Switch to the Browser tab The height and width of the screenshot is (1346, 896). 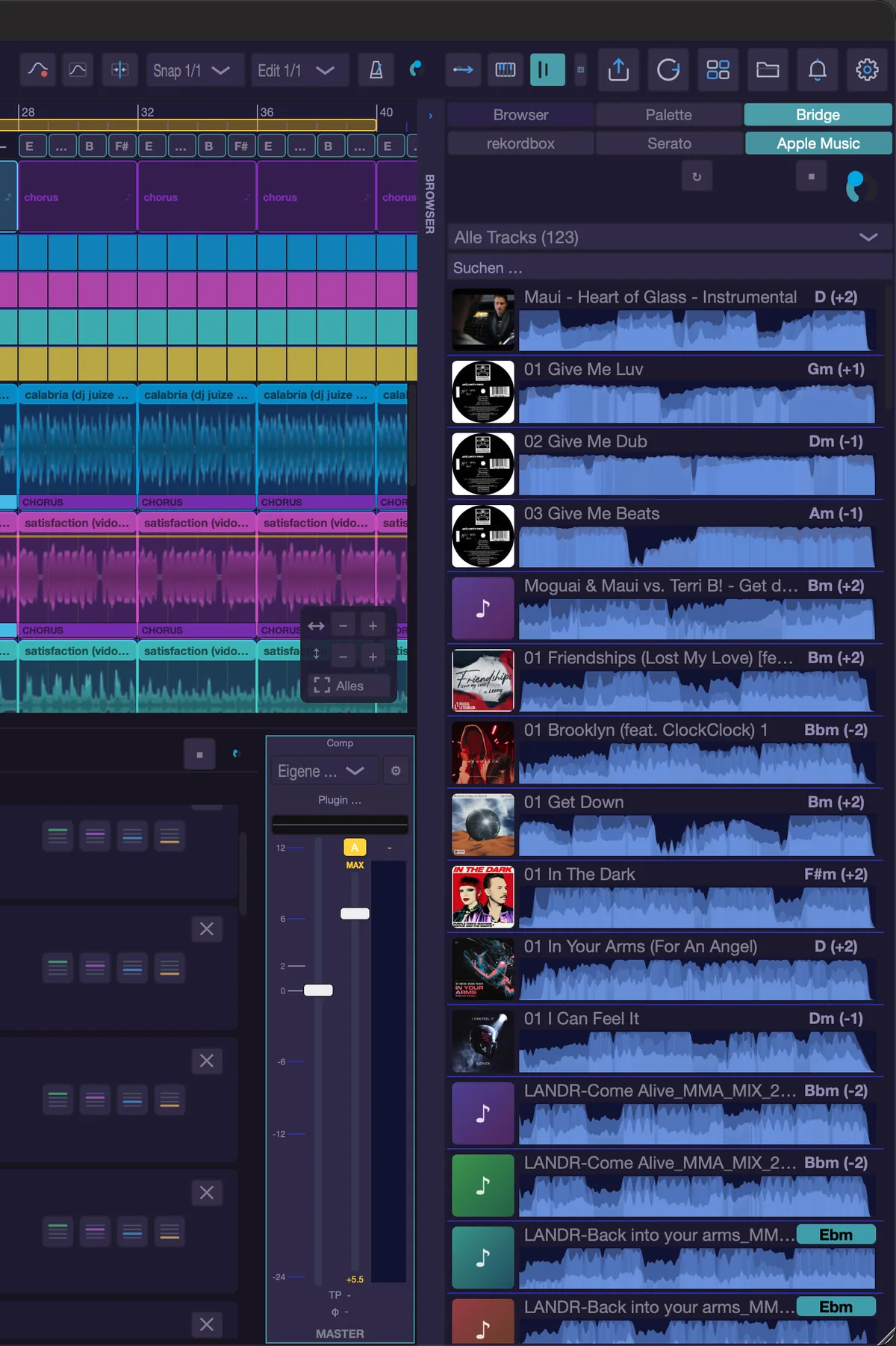pyautogui.click(x=520, y=115)
